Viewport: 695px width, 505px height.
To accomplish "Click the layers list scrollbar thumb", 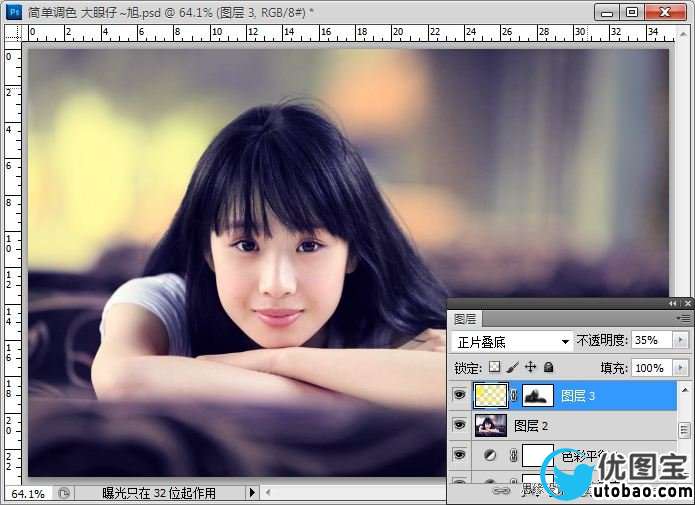I will tap(684, 430).
